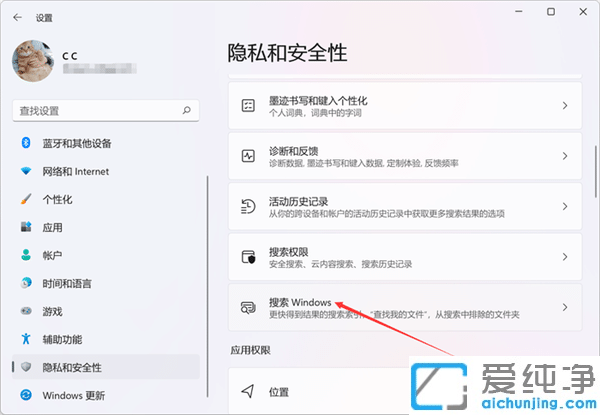Screen dimensions: 600x415
Task: Click chevron on 活动历史记录 row
Action: pos(565,207)
